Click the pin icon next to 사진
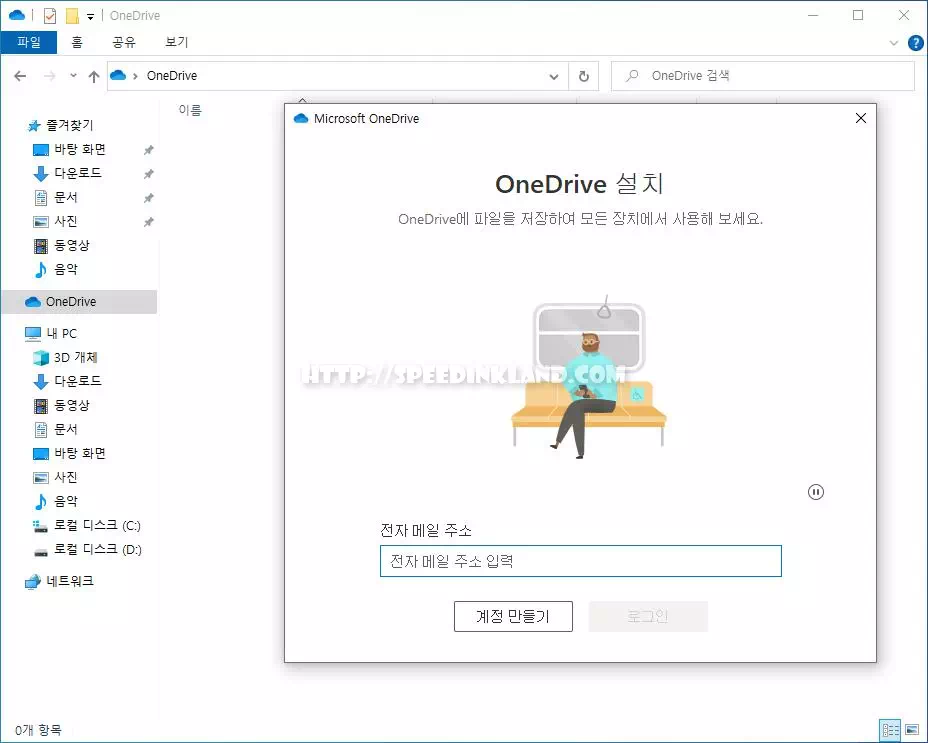This screenshot has width=928, height=743. [149, 222]
